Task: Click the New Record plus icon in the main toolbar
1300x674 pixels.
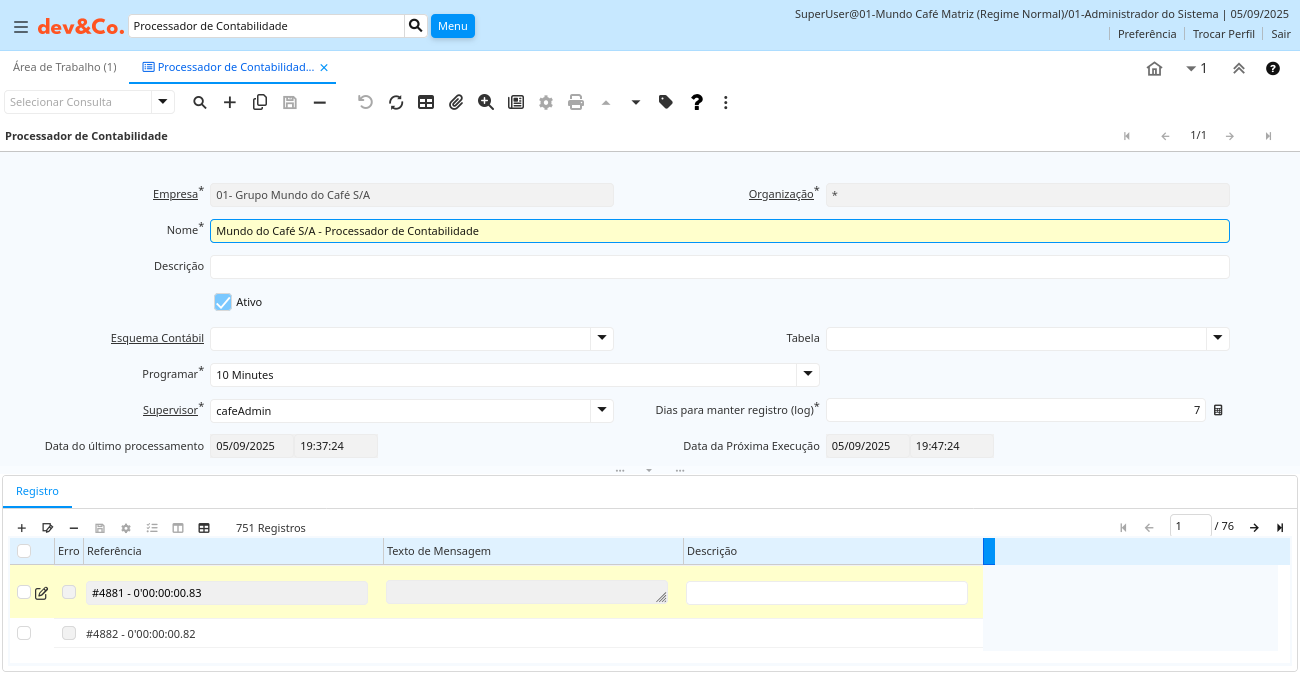Action: coord(230,102)
